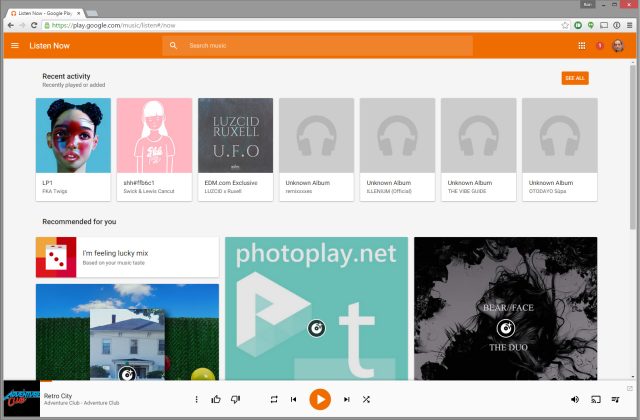Click the volume speaker icon
Viewport: 640px width, 420px height.
point(575,399)
